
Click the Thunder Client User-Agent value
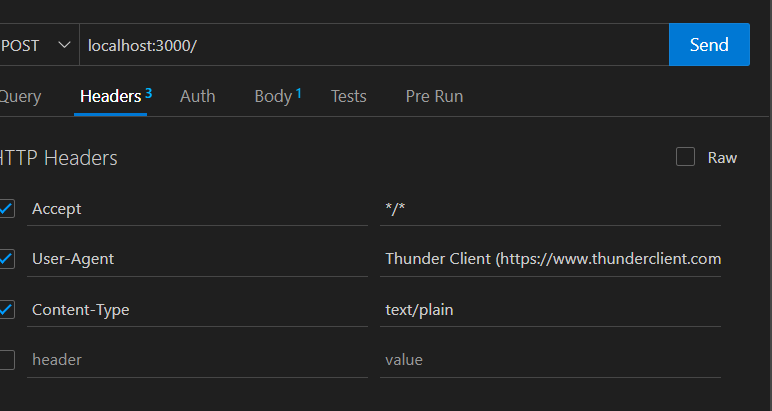[x=550, y=259]
